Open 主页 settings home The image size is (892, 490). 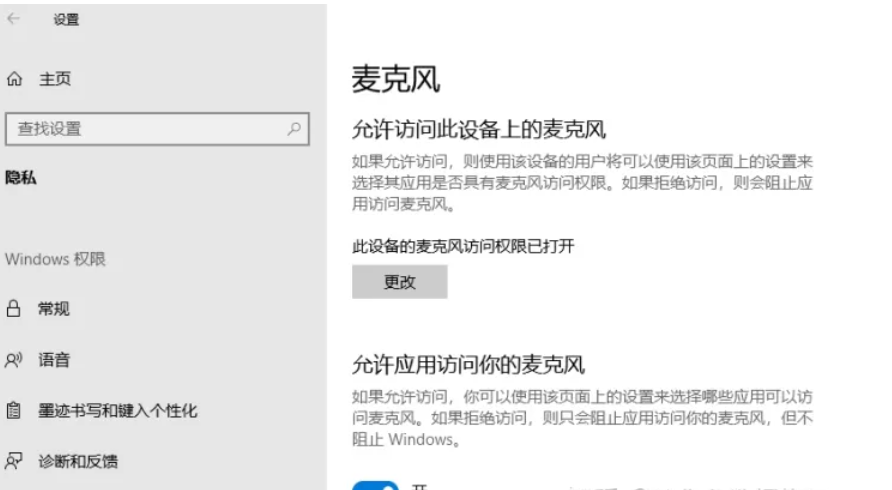[x=55, y=79]
